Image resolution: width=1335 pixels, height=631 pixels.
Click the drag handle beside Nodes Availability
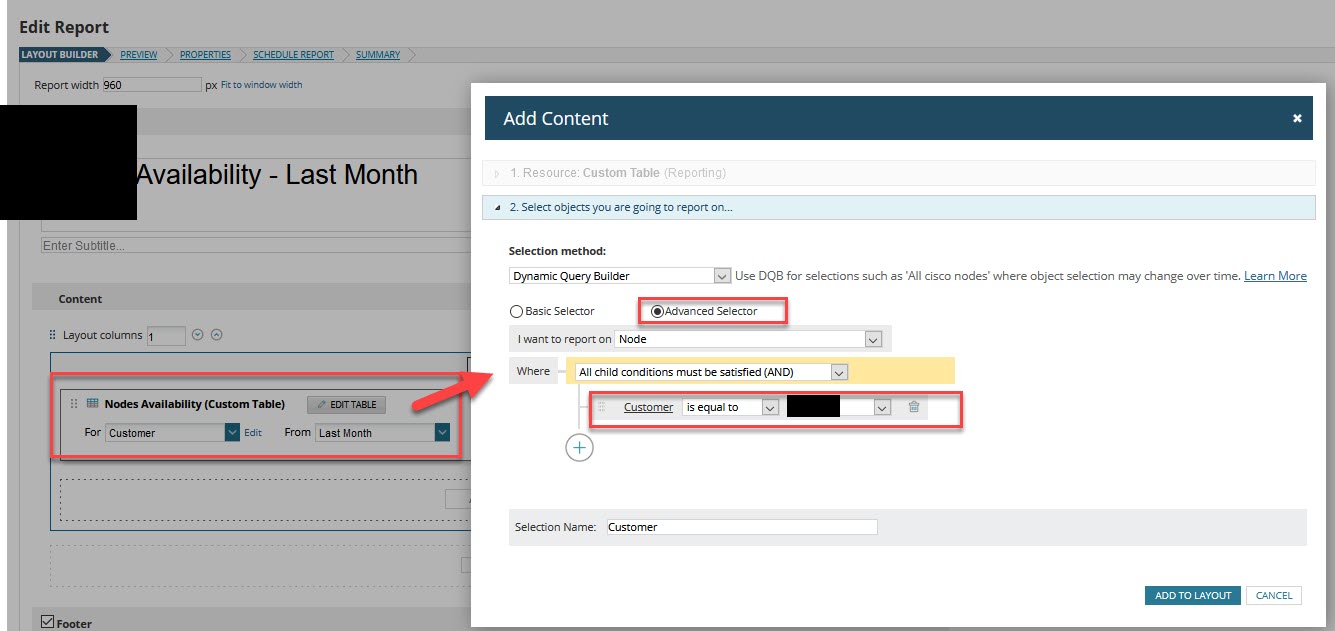73,404
